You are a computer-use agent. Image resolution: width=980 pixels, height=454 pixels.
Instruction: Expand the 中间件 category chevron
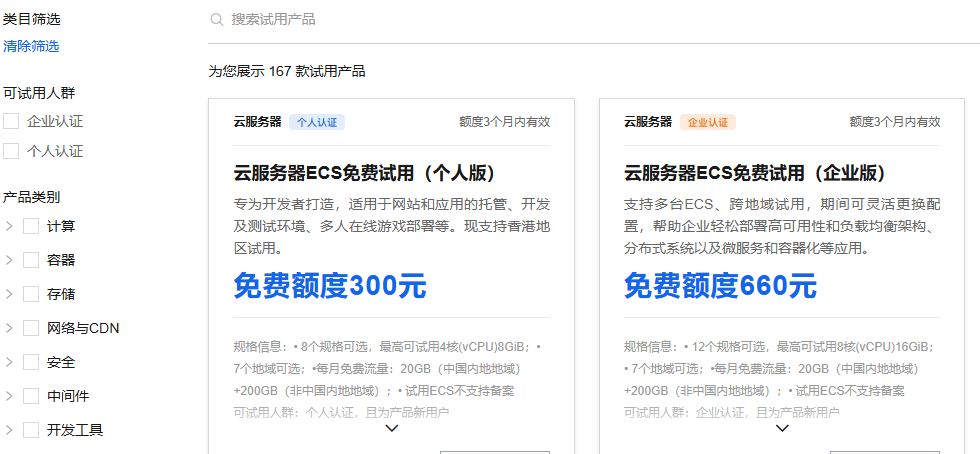click(9, 396)
